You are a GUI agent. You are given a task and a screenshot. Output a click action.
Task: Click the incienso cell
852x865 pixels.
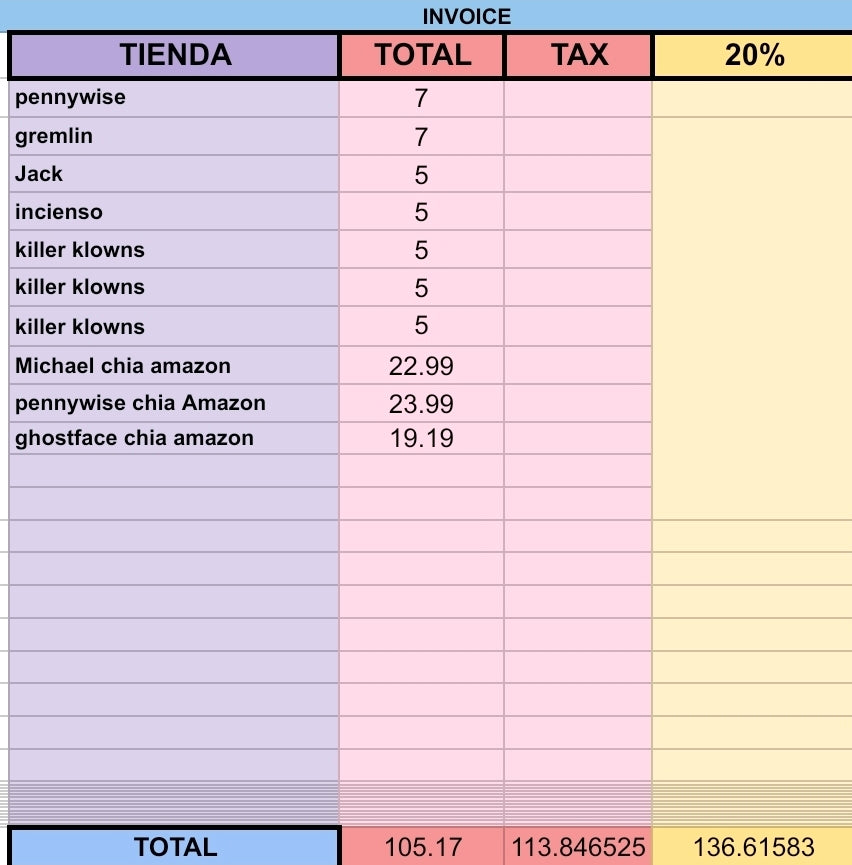(x=174, y=212)
